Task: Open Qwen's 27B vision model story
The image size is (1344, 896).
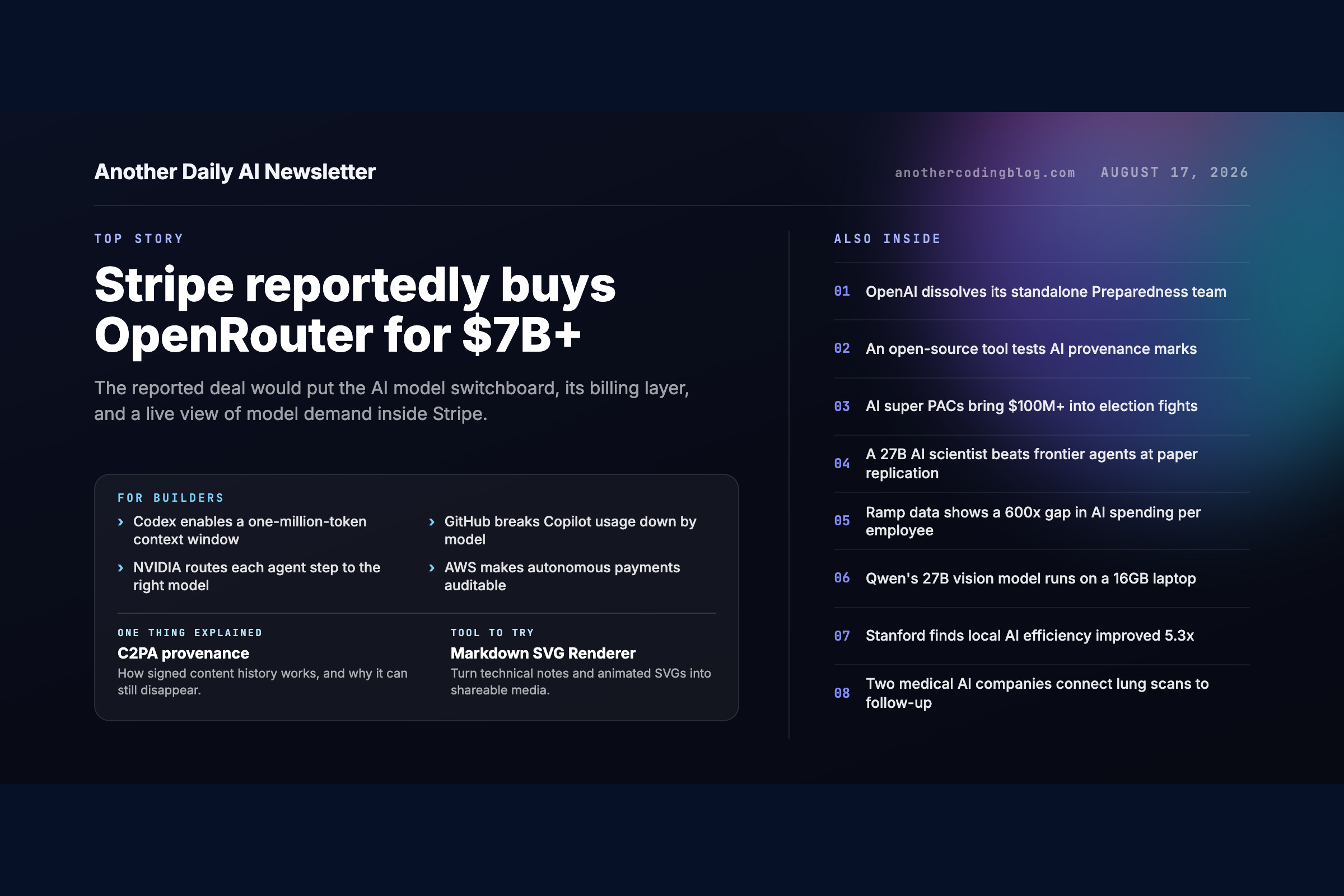Action: 1030,579
